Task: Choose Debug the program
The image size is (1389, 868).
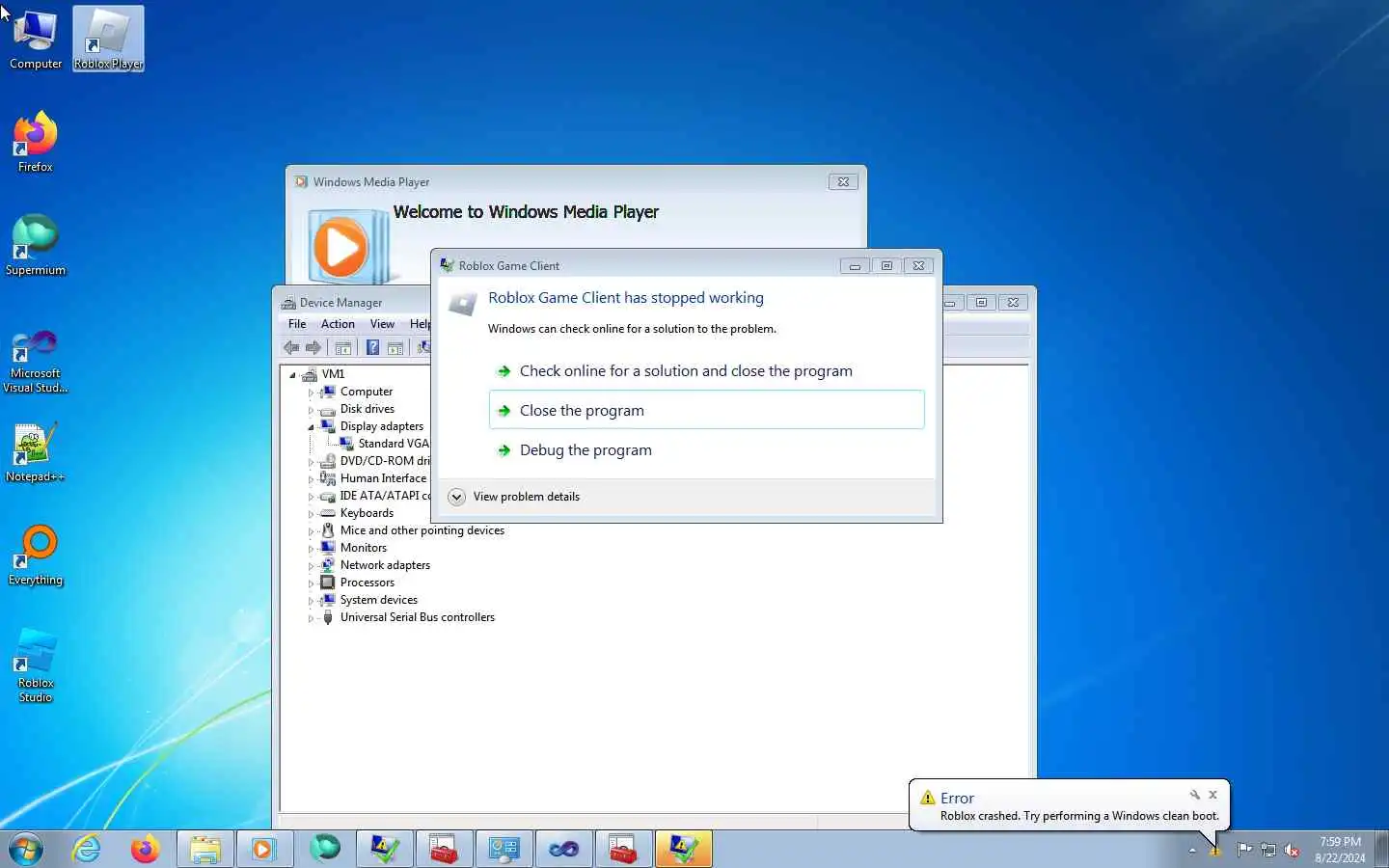Action: click(x=706, y=450)
